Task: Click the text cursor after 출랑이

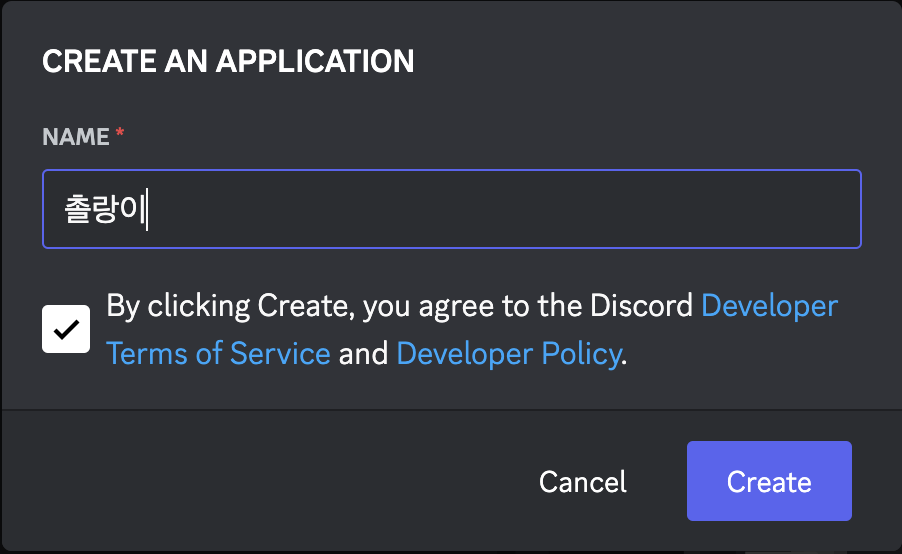Action: [148, 211]
